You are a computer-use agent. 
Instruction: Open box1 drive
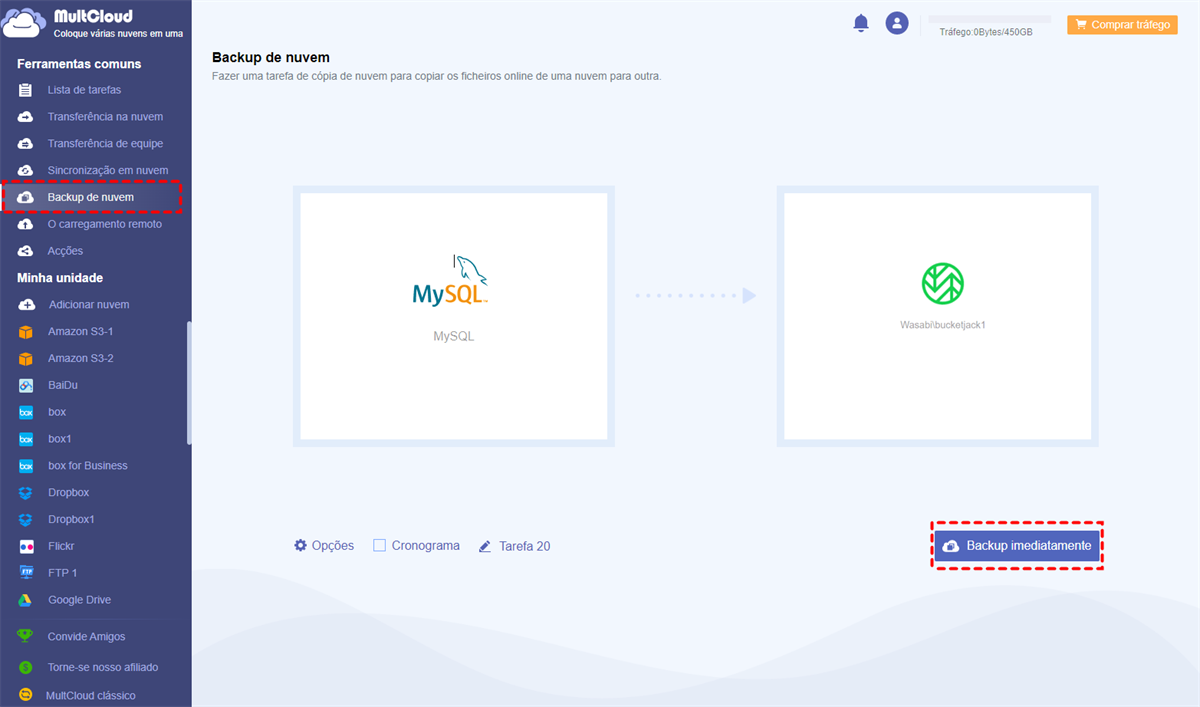point(60,439)
